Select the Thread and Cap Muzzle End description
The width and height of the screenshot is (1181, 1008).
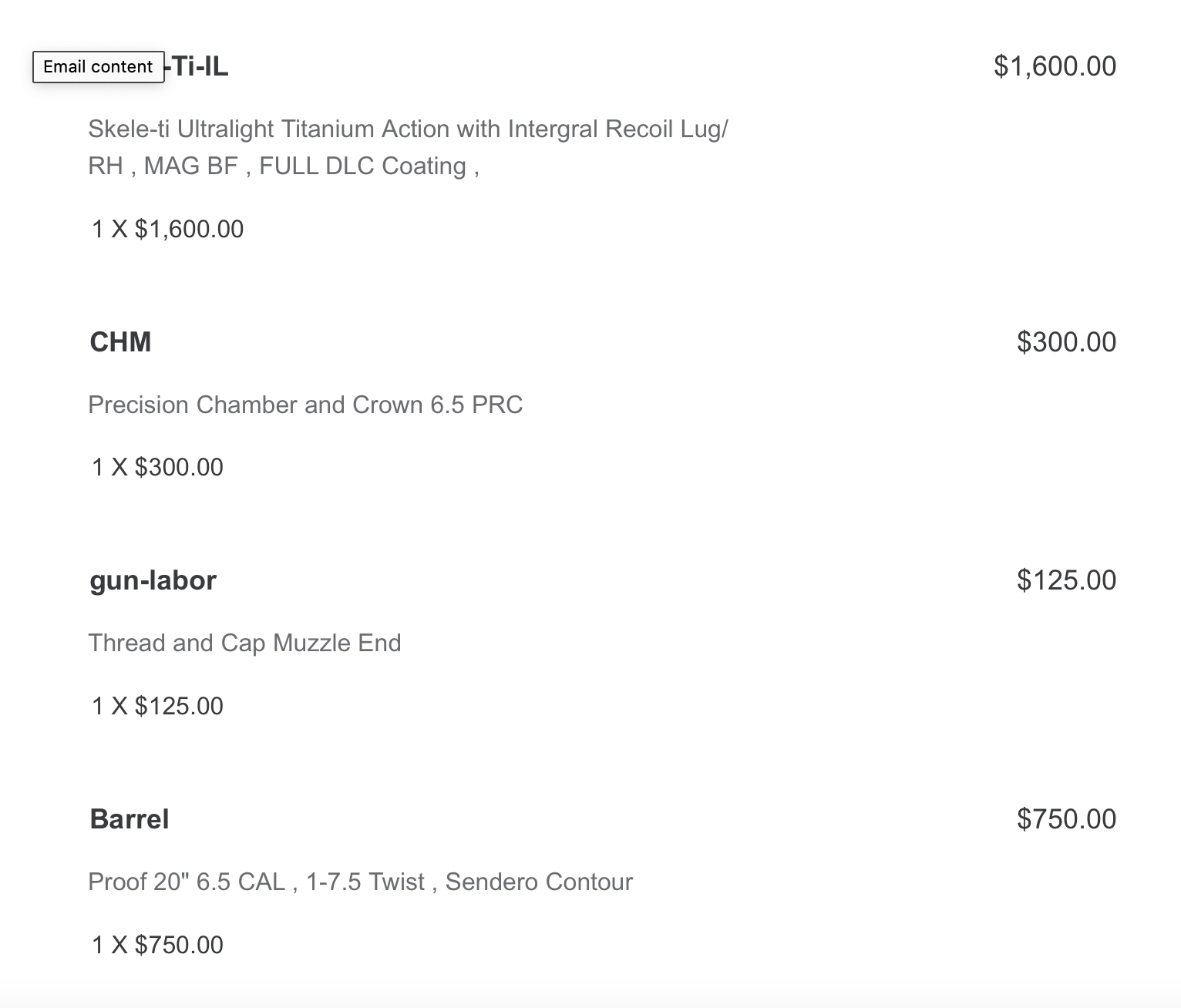tap(244, 643)
